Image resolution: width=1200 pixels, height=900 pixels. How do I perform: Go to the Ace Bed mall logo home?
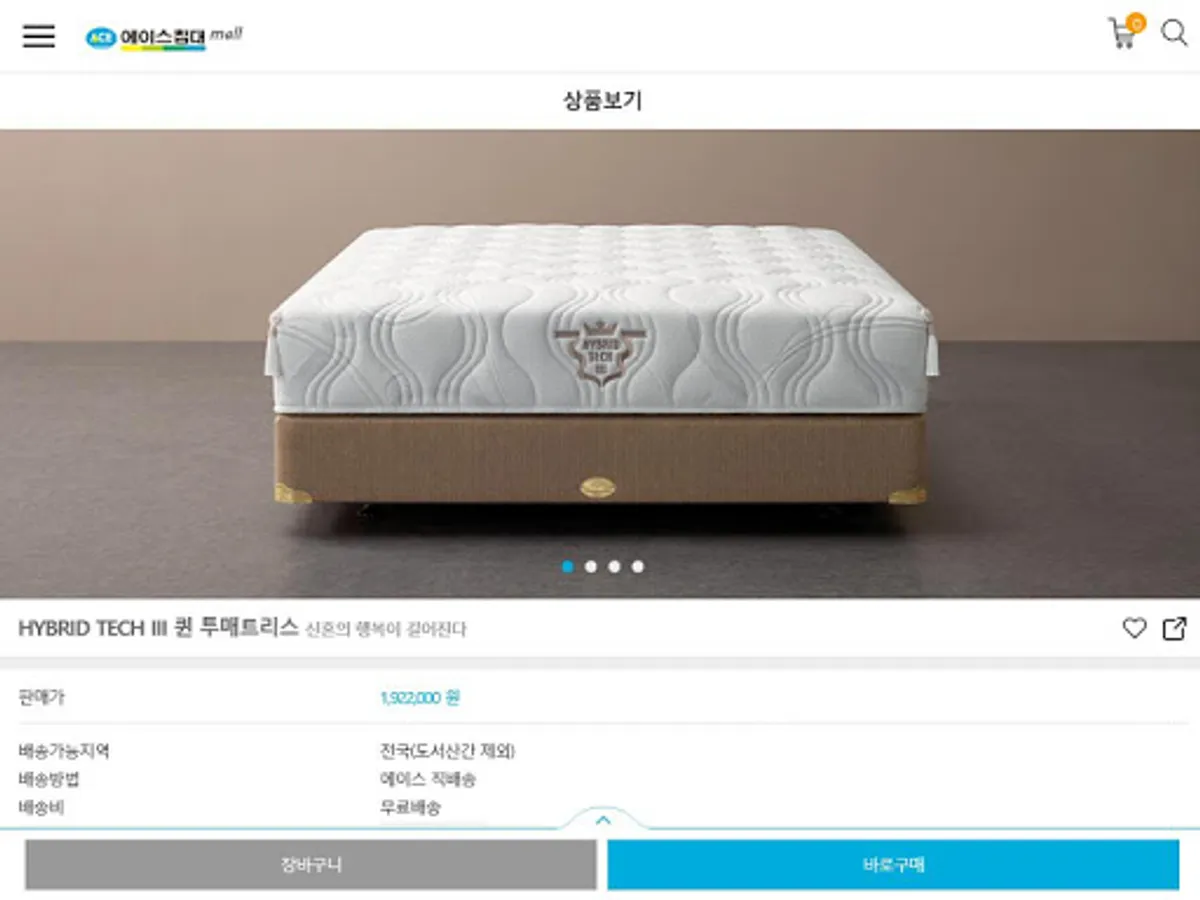pos(164,37)
